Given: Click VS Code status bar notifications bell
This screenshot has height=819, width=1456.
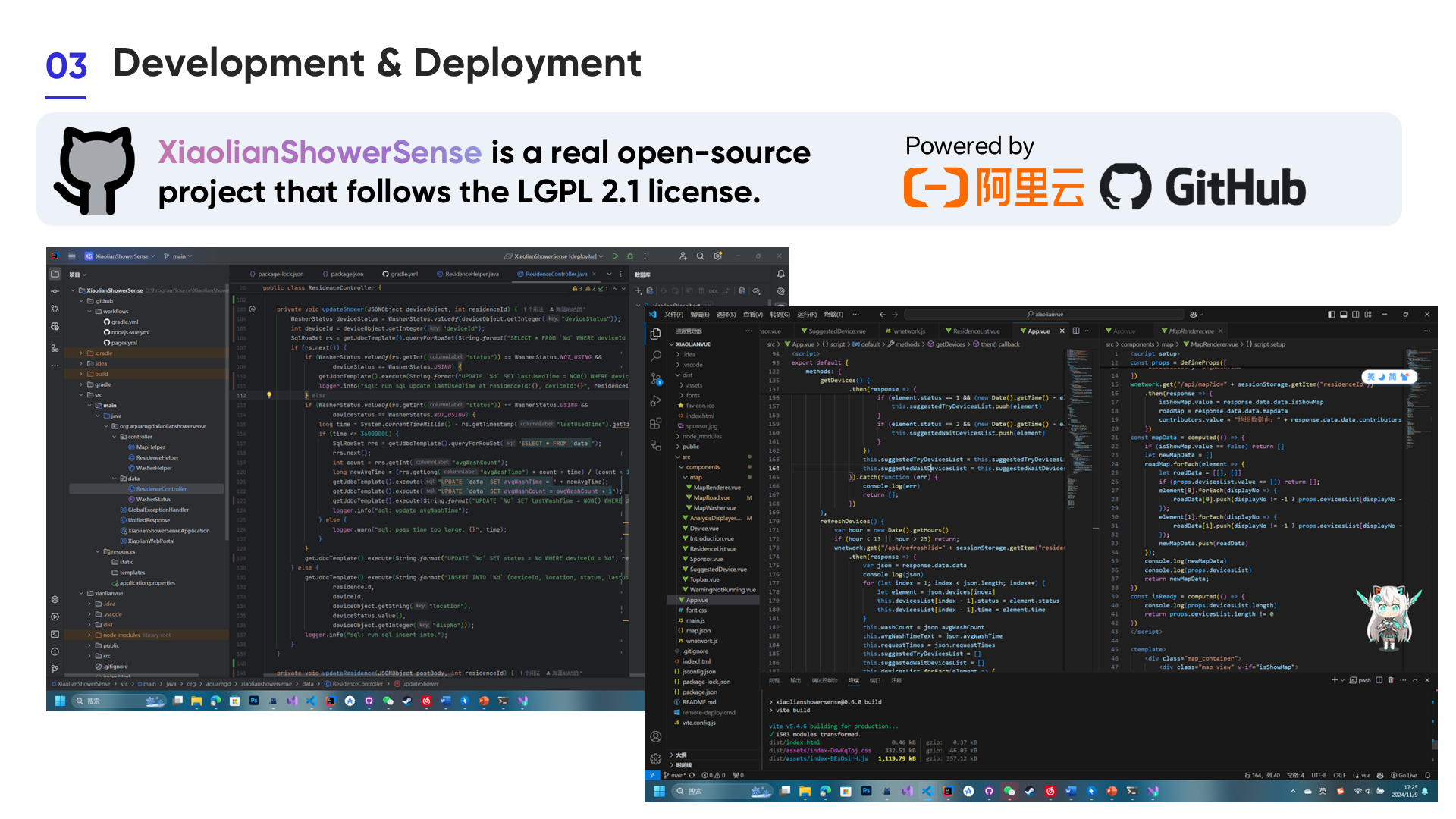Looking at the screenshot, I should (x=1427, y=775).
